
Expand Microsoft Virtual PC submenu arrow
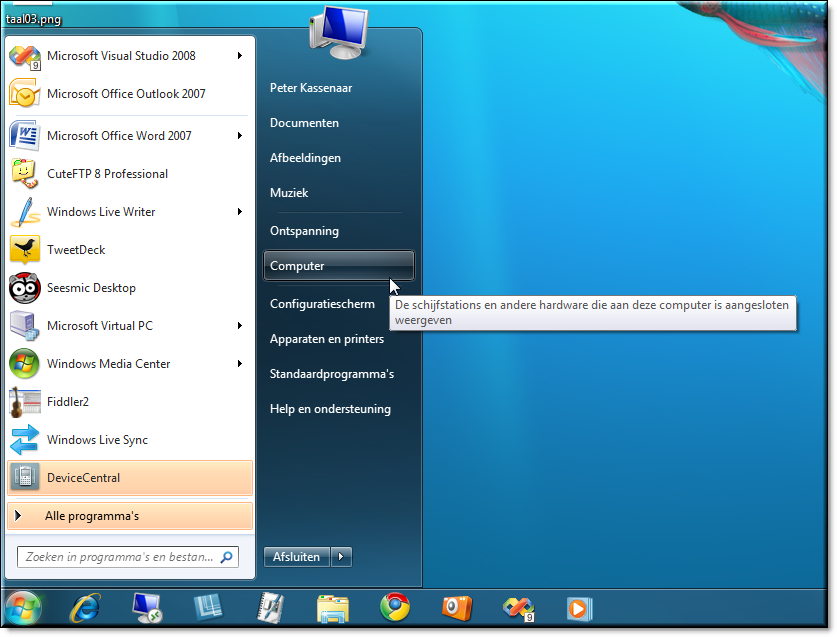click(240, 326)
